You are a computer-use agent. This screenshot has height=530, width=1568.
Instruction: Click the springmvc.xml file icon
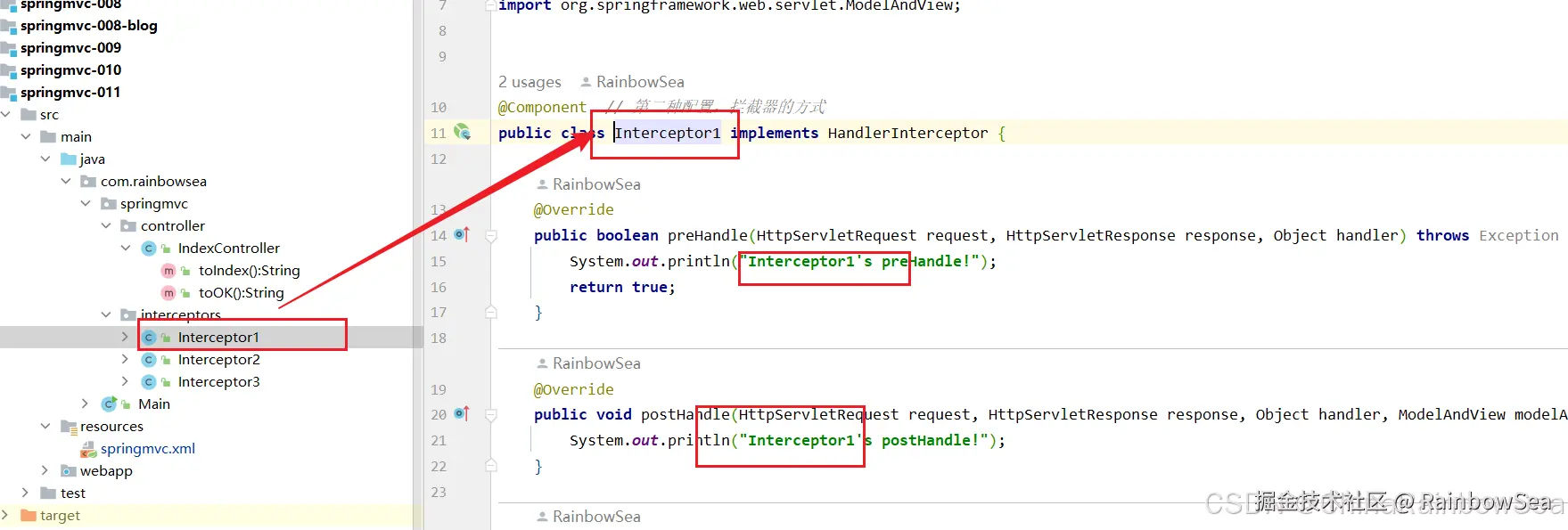pyautogui.click(x=88, y=449)
